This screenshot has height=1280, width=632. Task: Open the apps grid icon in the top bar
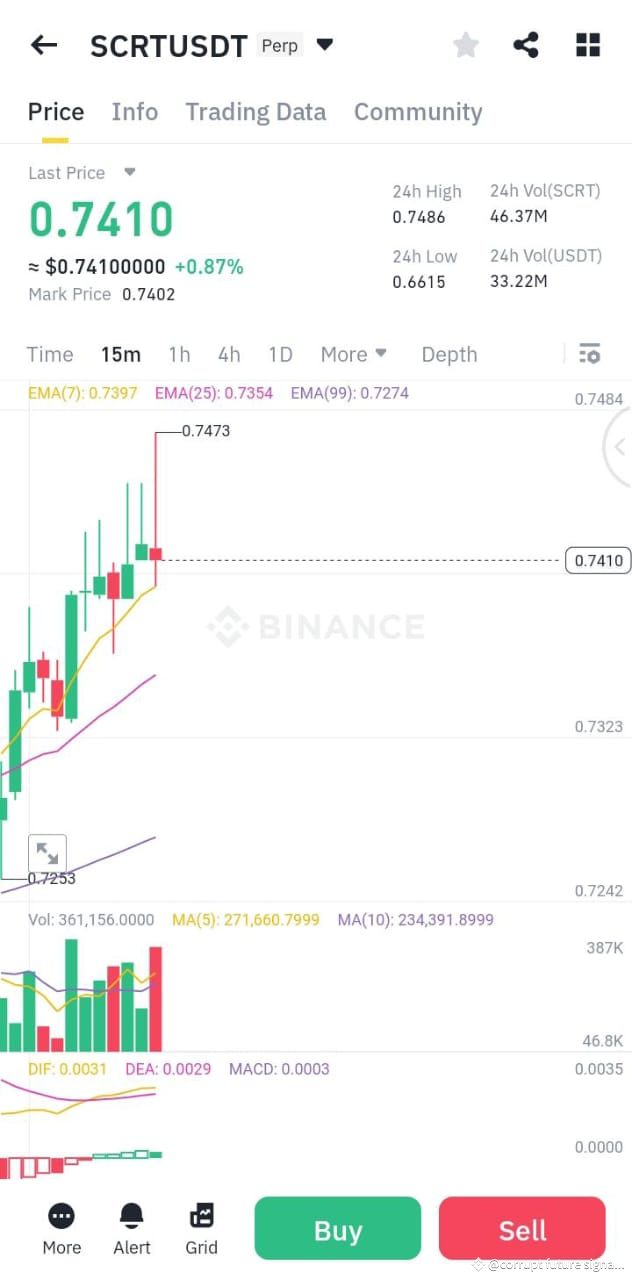pyautogui.click(x=587, y=44)
